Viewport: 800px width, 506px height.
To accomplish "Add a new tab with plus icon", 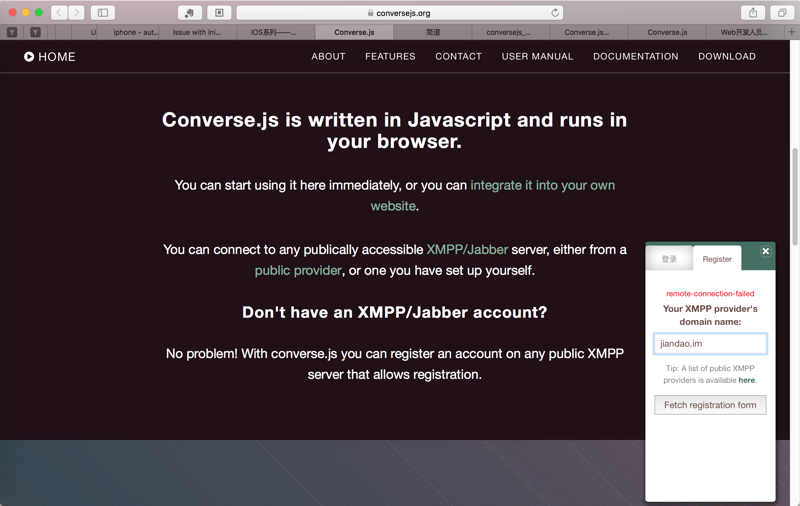I will tap(792, 32).
